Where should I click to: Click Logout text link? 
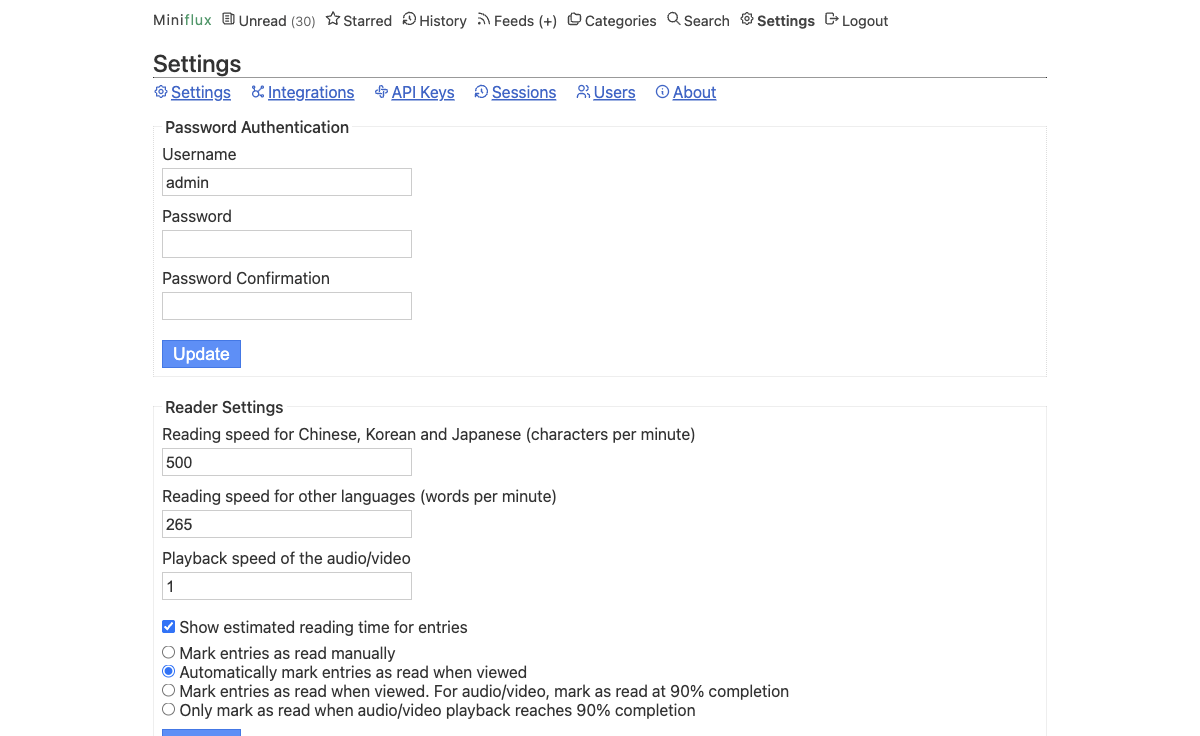point(865,21)
